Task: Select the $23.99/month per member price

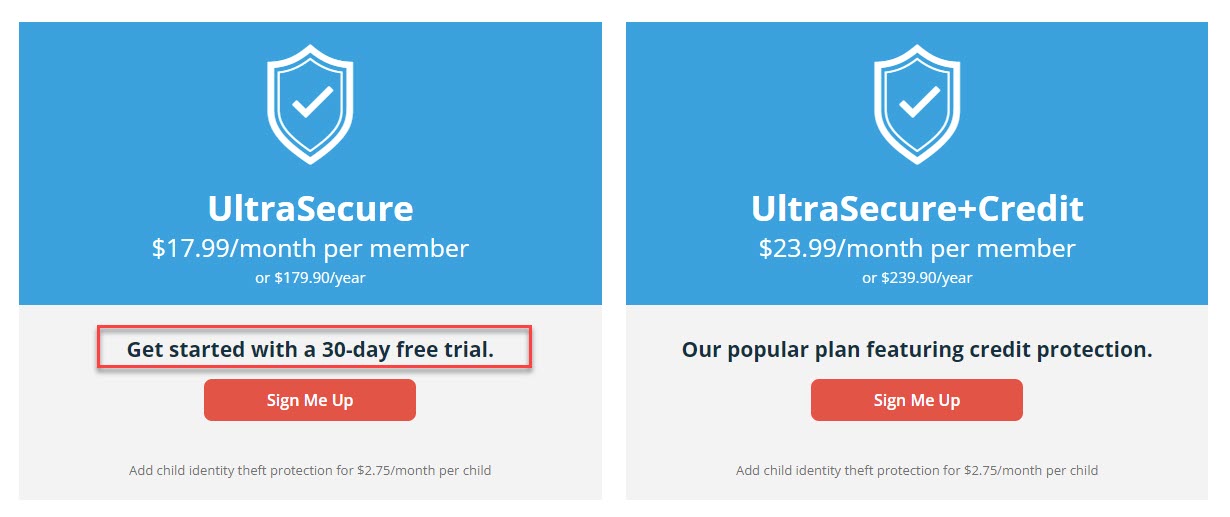Action: [x=917, y=248]
